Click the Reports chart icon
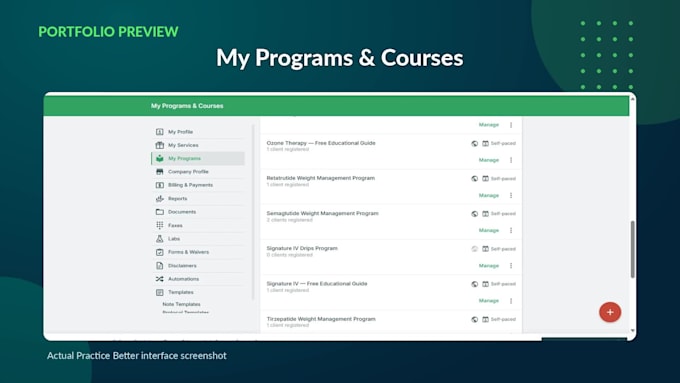Image resolution: width=680 pixels, height=383 pixels. pyautogui.click(x=160, y=199)
